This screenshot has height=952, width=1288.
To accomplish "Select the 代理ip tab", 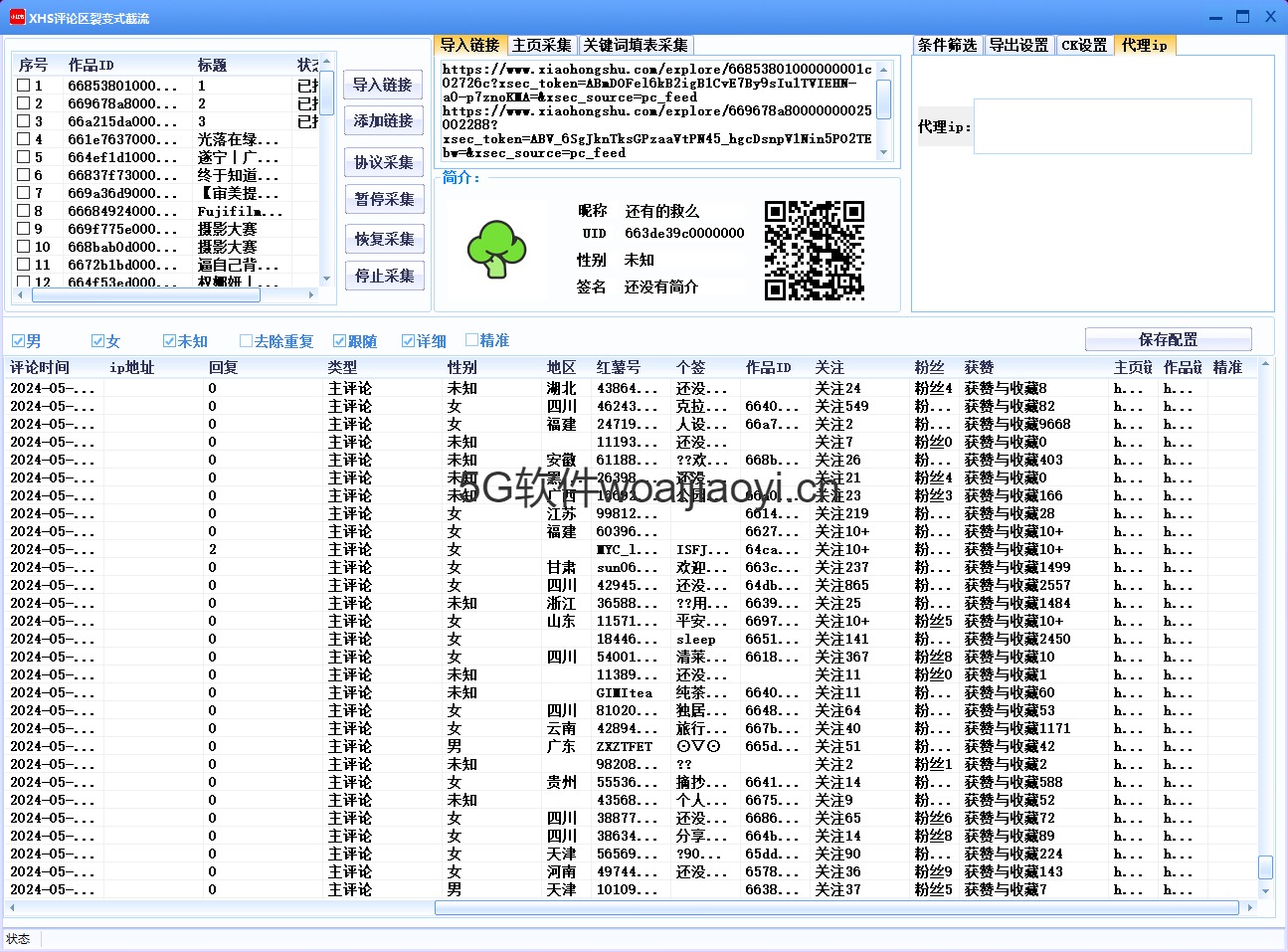I will tap(1145, 45).
